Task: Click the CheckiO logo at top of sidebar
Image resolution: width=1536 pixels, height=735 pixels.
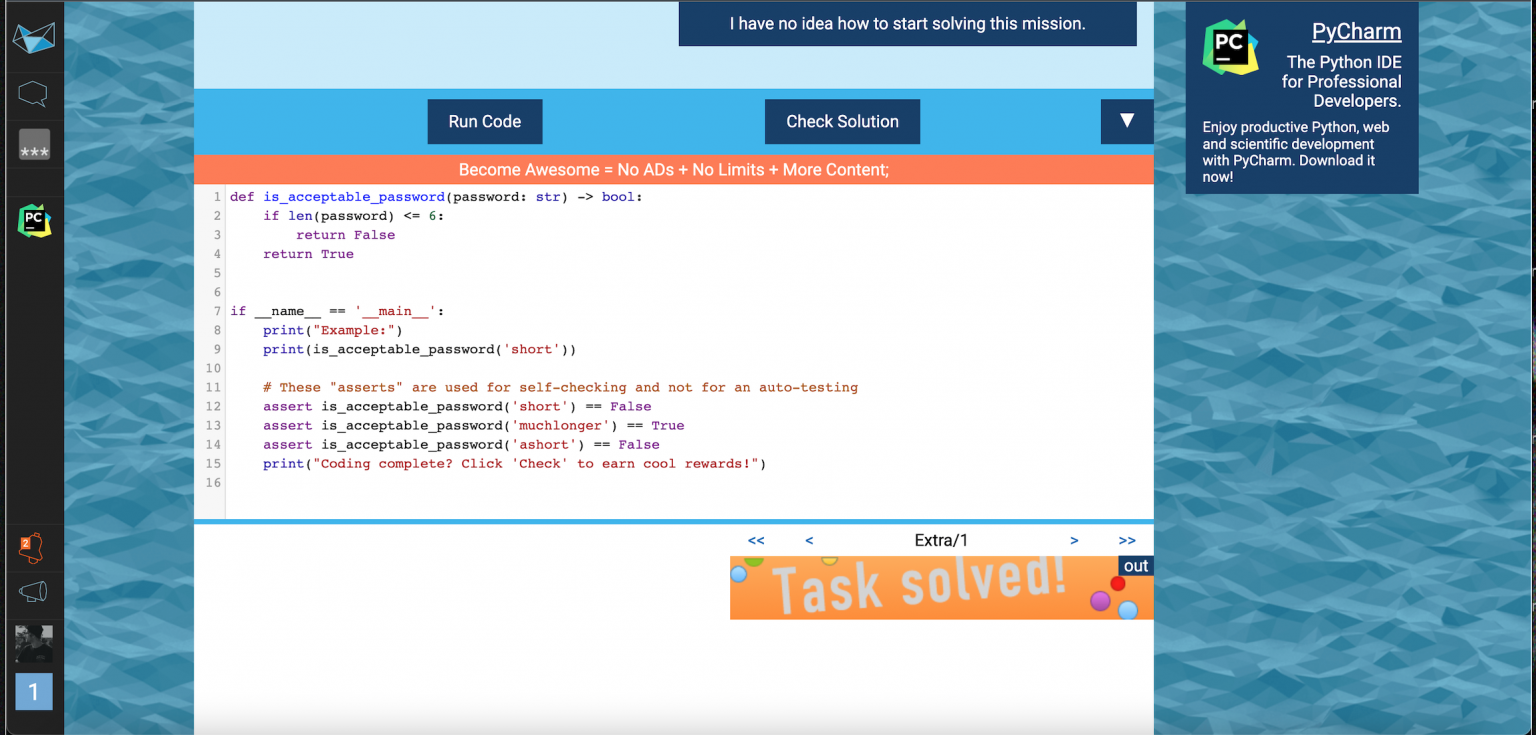Action: point(33,37)
